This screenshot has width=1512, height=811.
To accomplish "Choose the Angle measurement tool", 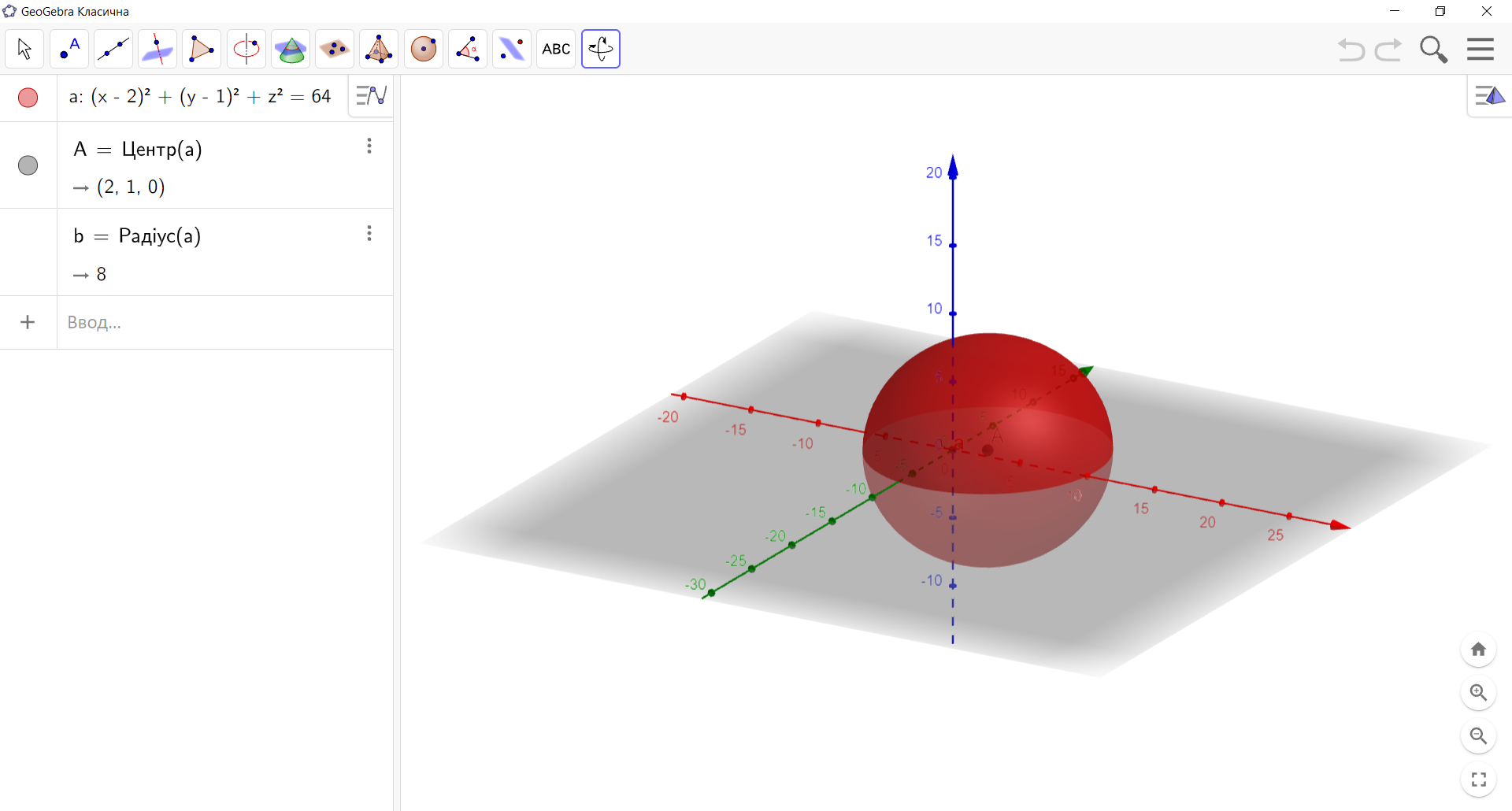I will (467, 48).
